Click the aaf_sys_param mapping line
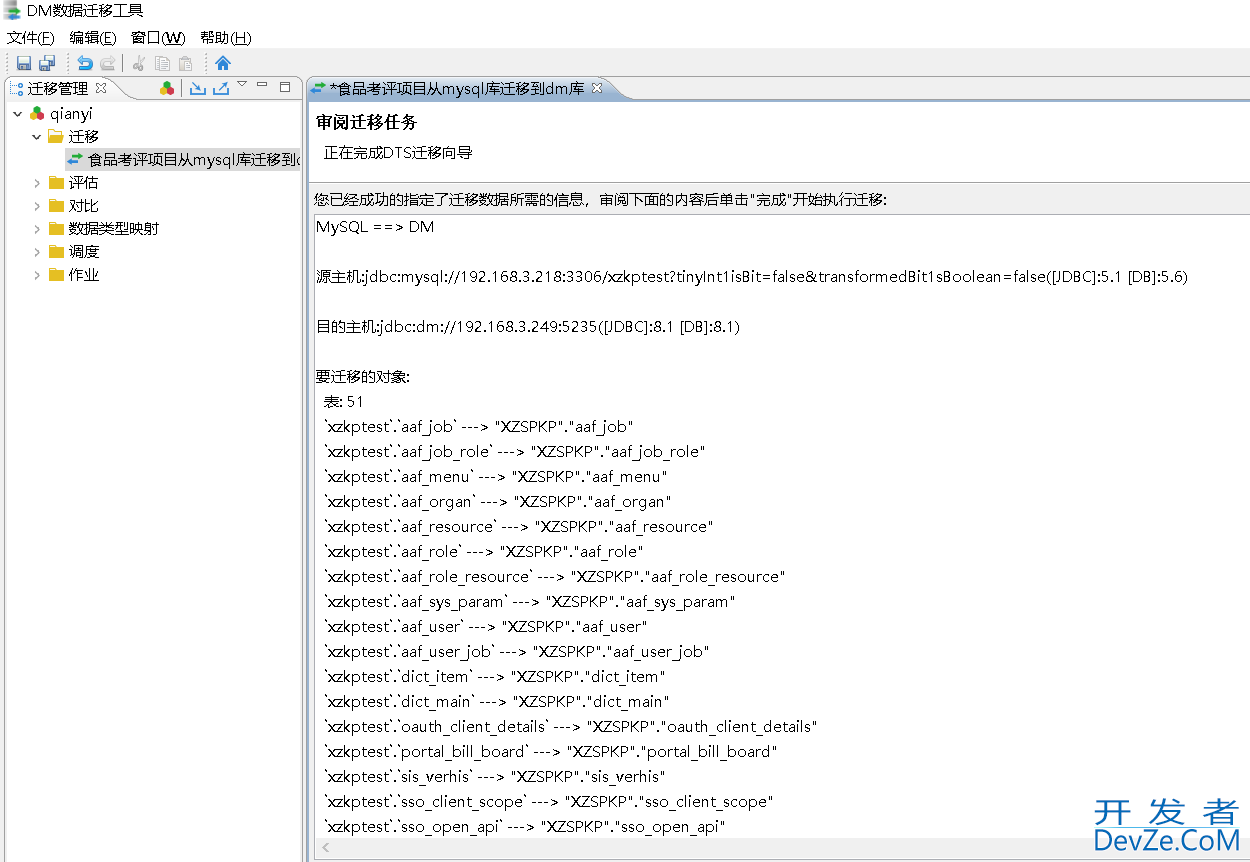Image resolution: width=1250 pixels, height=862 pixels. coord(530,602)
